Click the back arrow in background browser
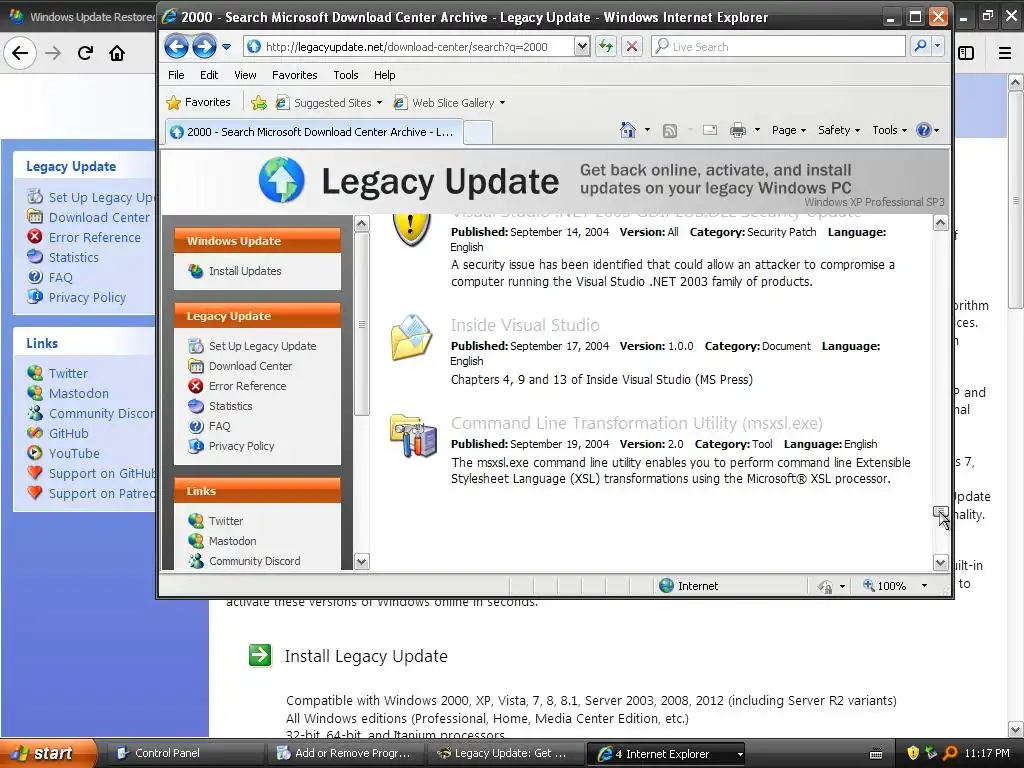The image size is (1024, 768). pyautogui.click(x=20, y=53)
